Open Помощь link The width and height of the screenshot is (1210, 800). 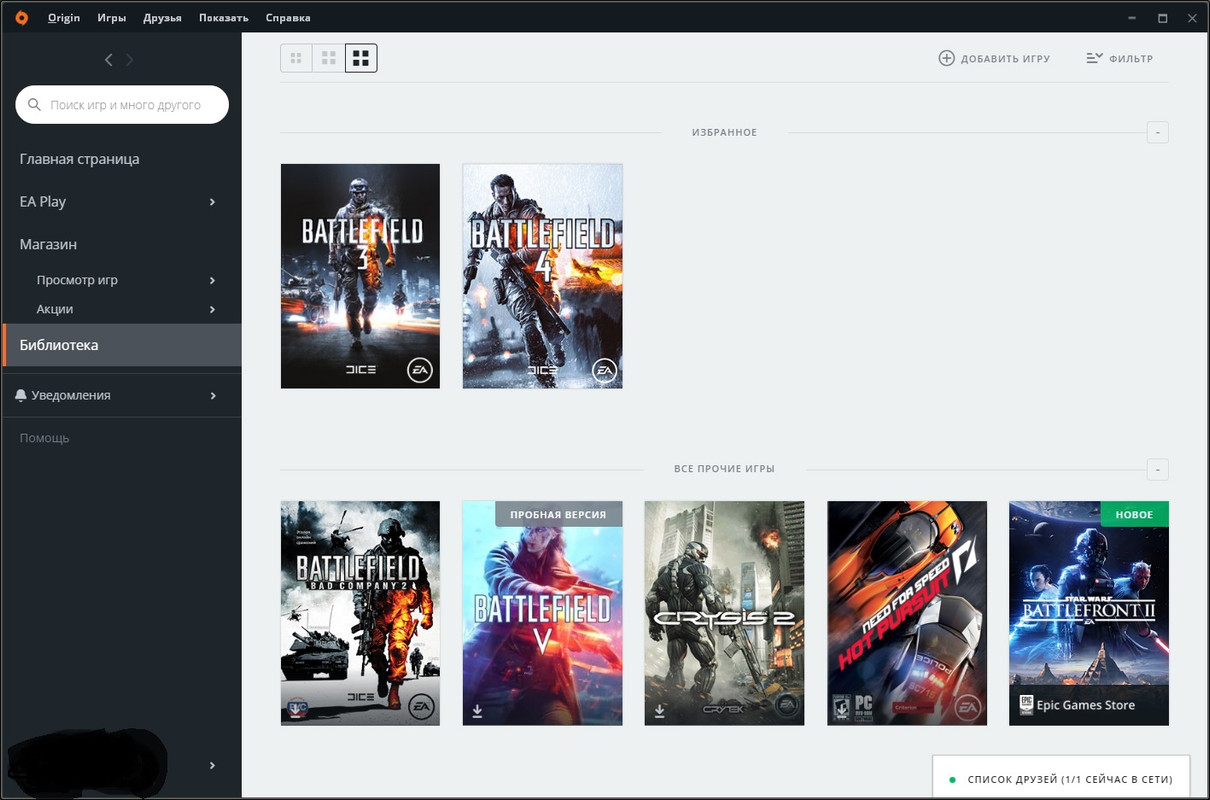(44, 438)
